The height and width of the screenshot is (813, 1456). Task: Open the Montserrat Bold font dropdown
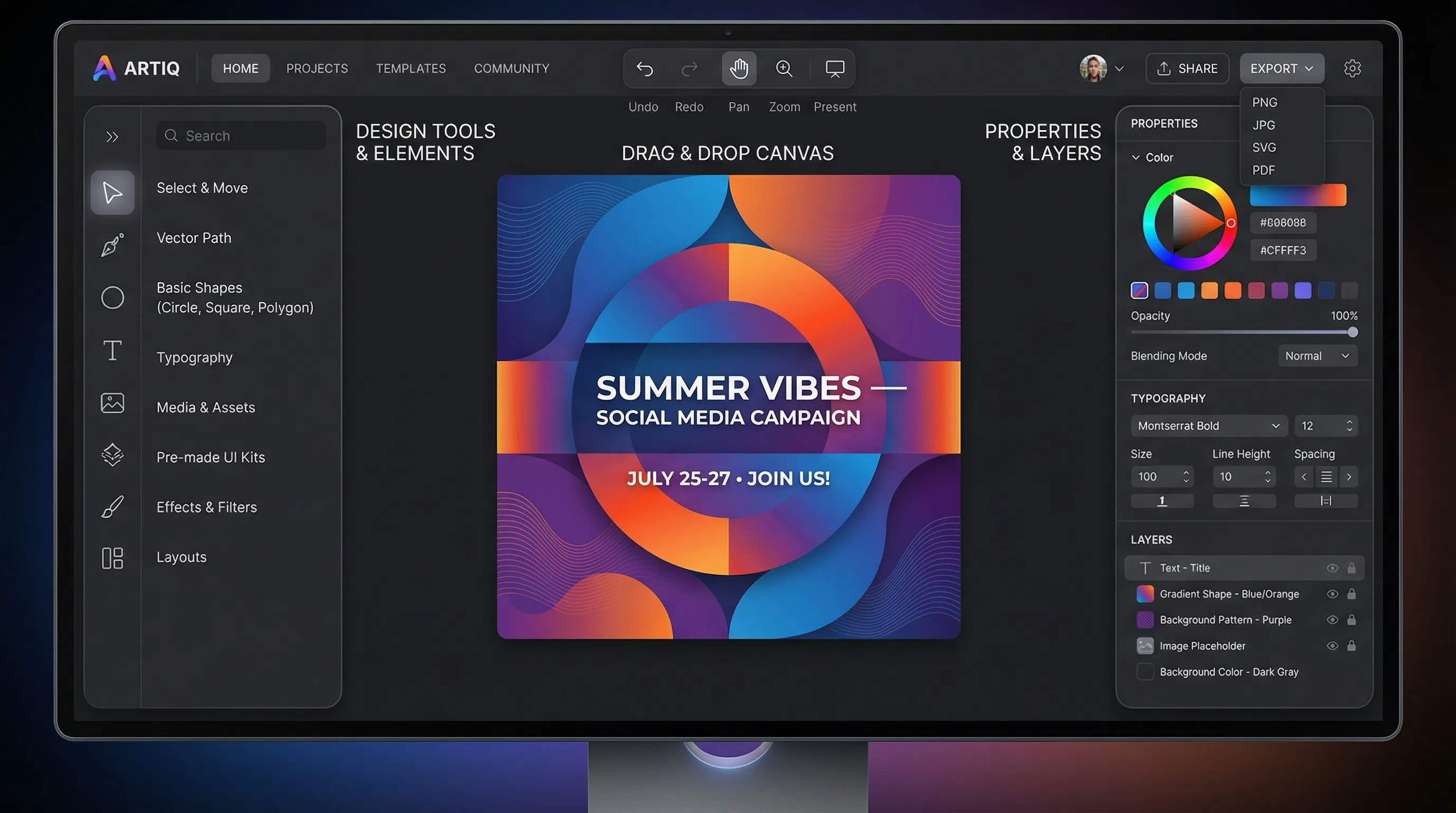1208,426
